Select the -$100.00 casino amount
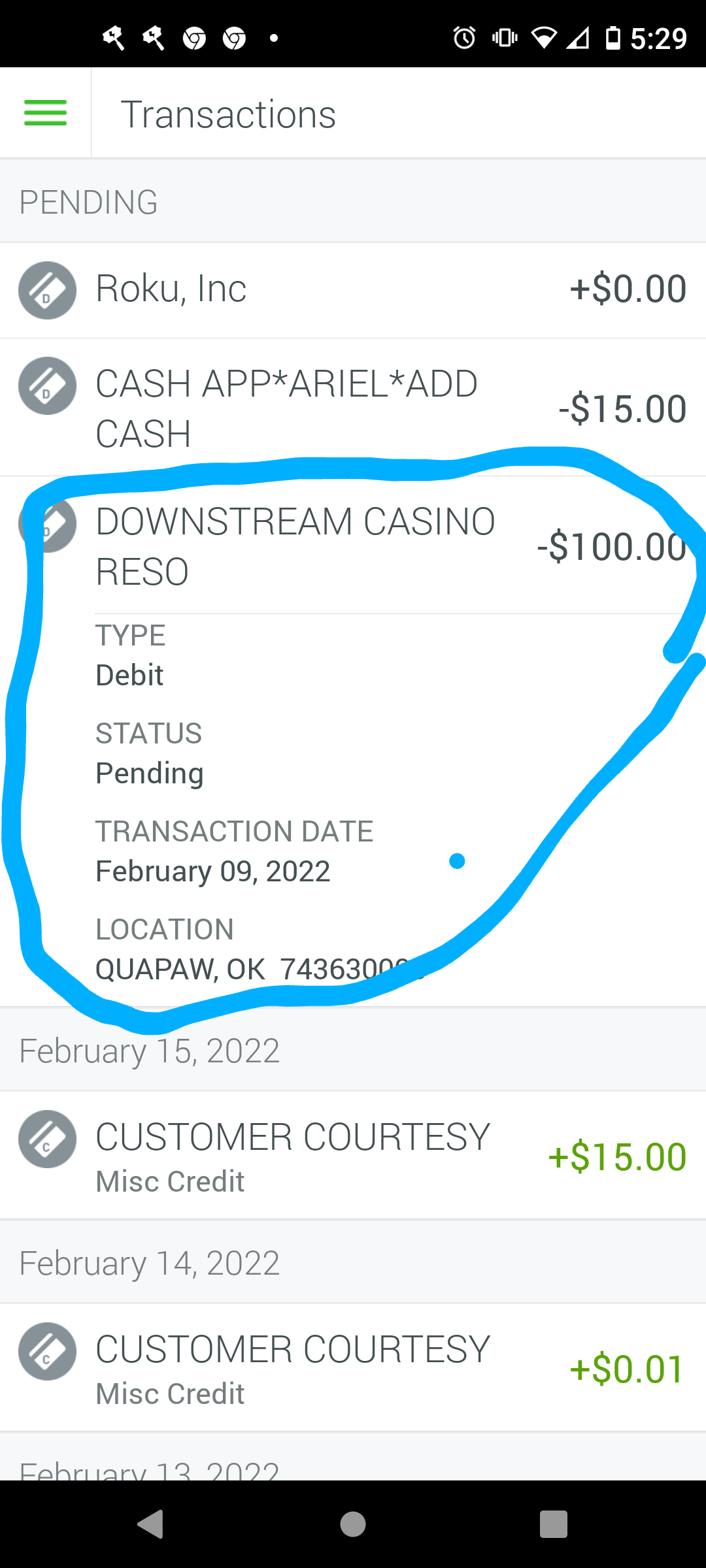706x1568 pixels. (x=611, y=547)
